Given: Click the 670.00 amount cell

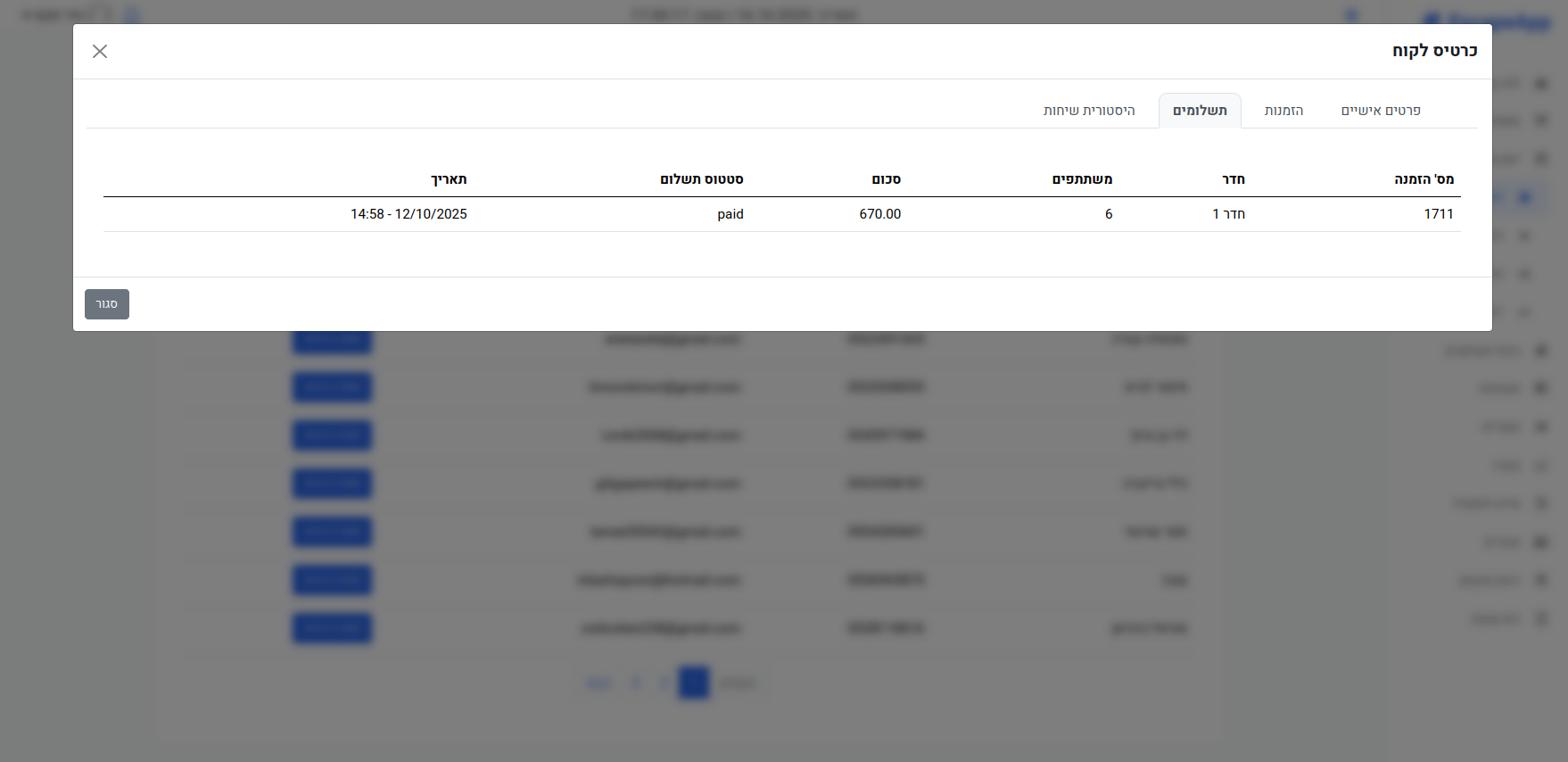Looking at the screenshot, I should pos(879,214).
